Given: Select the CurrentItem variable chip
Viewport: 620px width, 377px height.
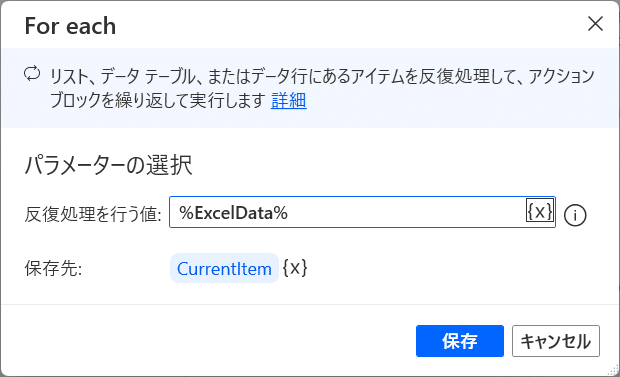Looking at the screenshot, I should pos(224,268).
